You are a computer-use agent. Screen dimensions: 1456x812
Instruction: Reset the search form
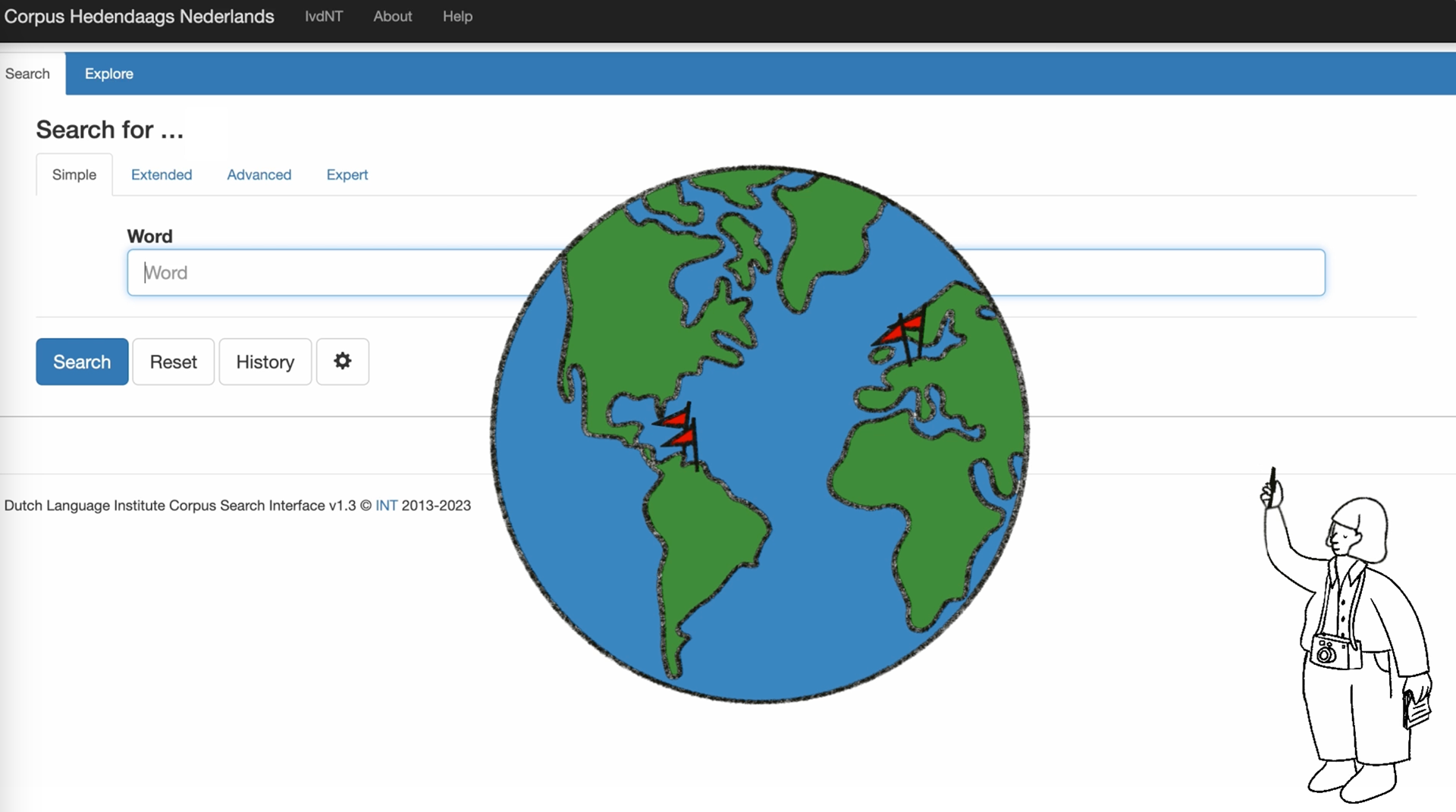click(x=174, y=362)
